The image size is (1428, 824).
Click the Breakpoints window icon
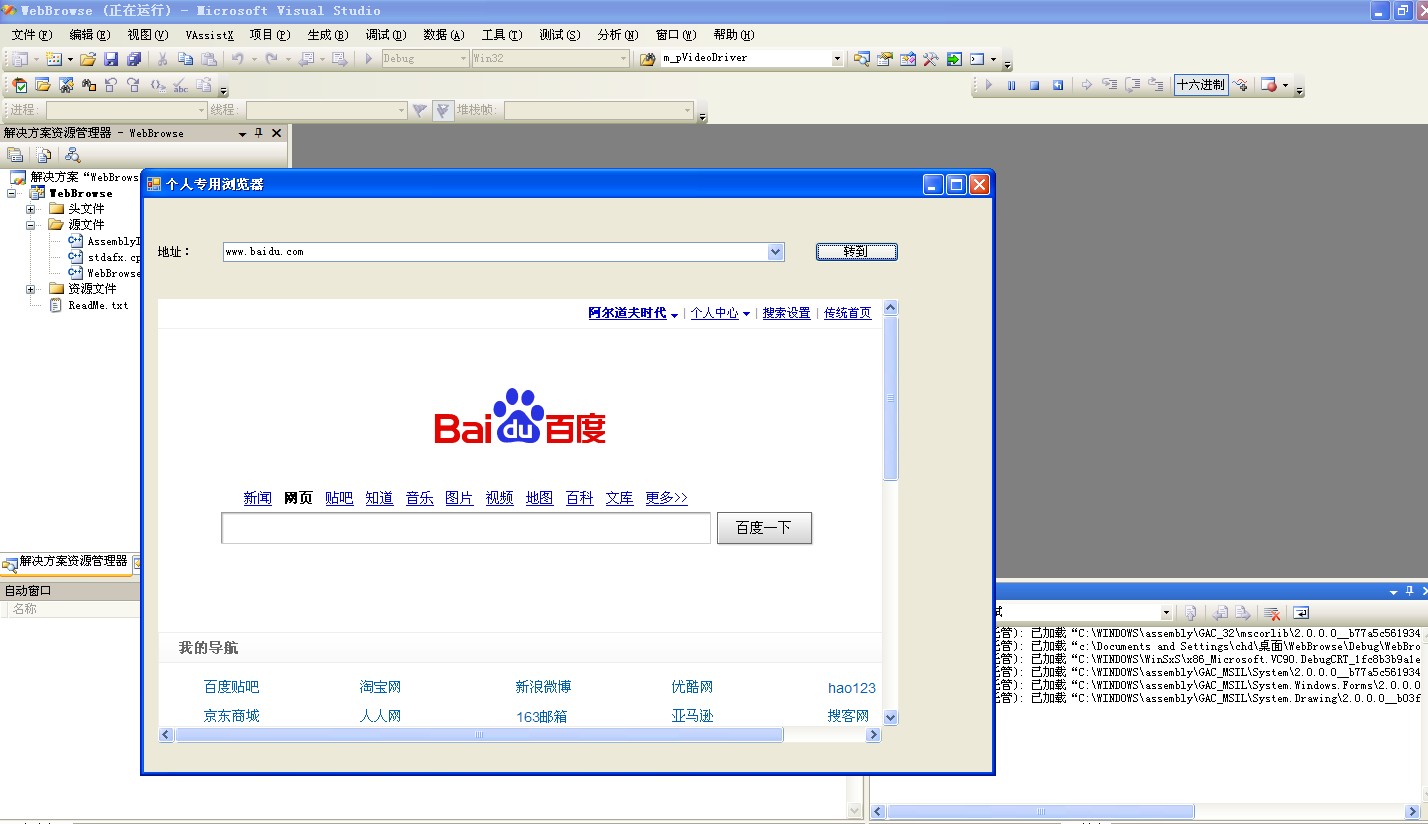tap(1268, 86)
